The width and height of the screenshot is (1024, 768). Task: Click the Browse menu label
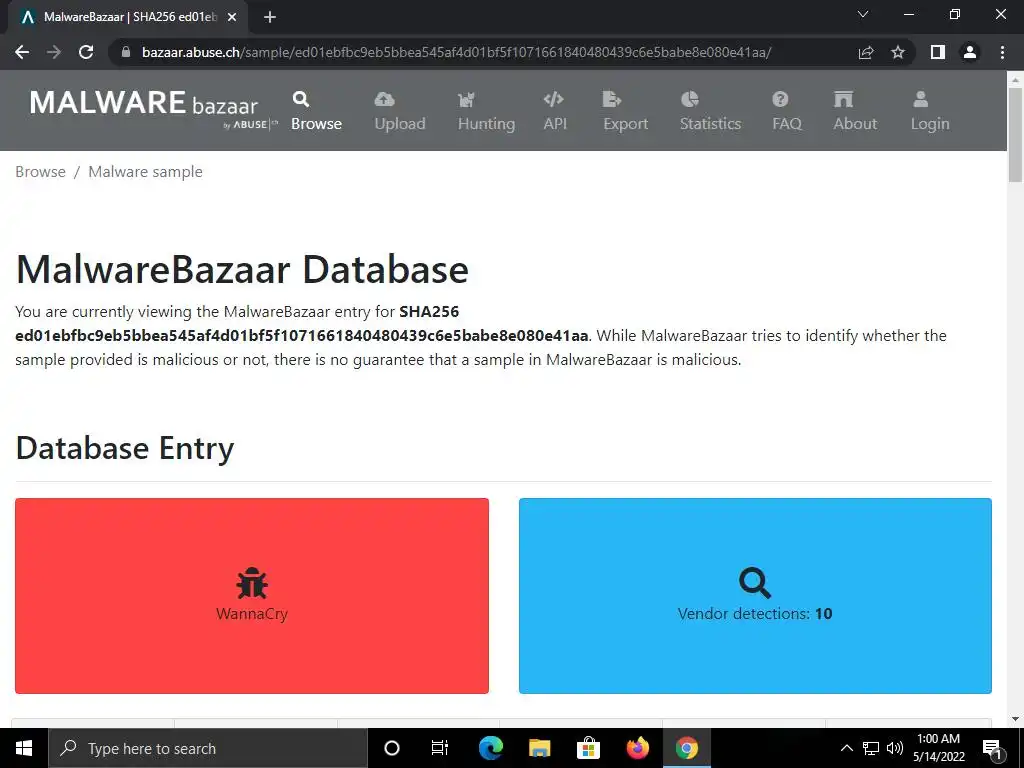tap(316, 123)
